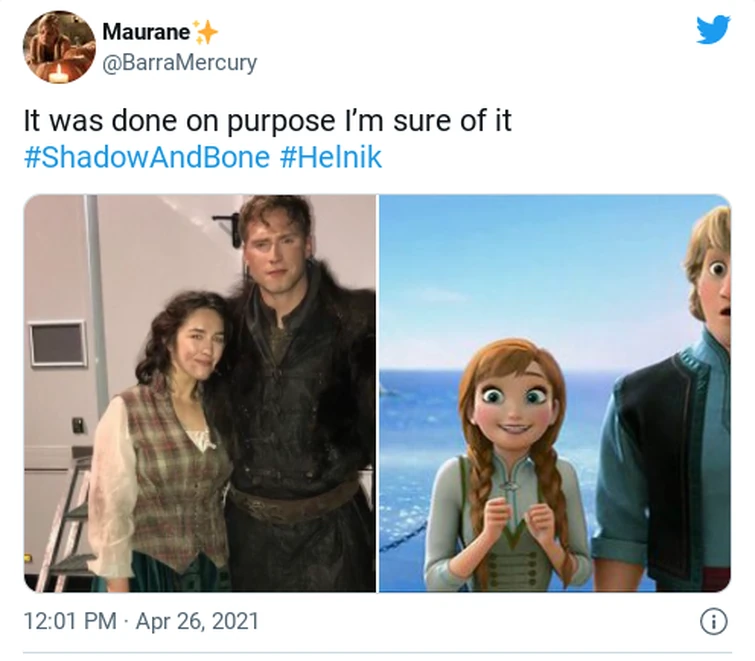Click the Maurane display name

click(146, 32)
